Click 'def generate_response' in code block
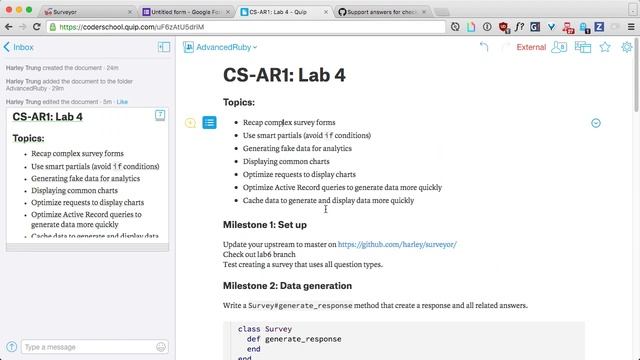This screenshot has width=640, height=360. pos(294,339)
